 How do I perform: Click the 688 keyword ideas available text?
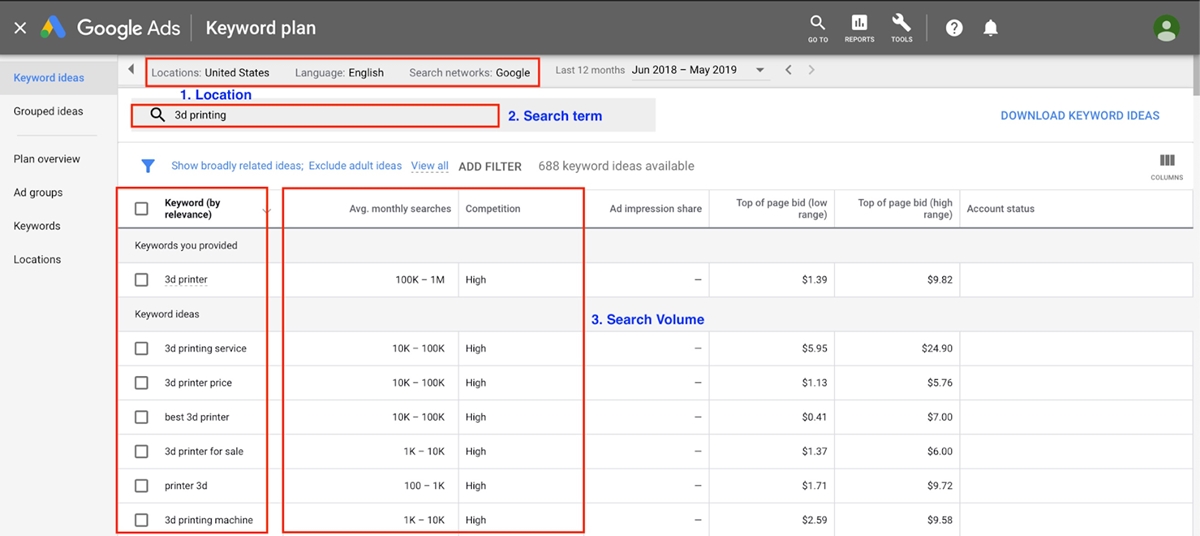point(616,166)
